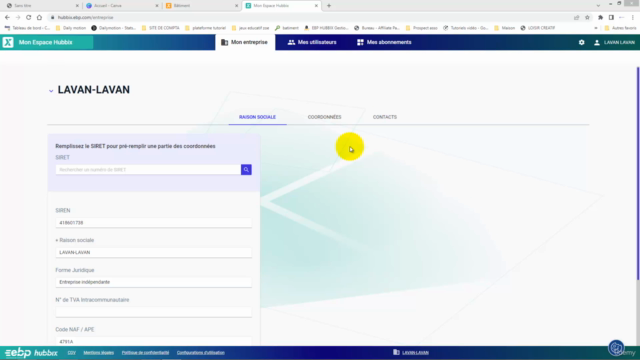Click the browser home icon

pyautogui.click(x=39, y=18)
